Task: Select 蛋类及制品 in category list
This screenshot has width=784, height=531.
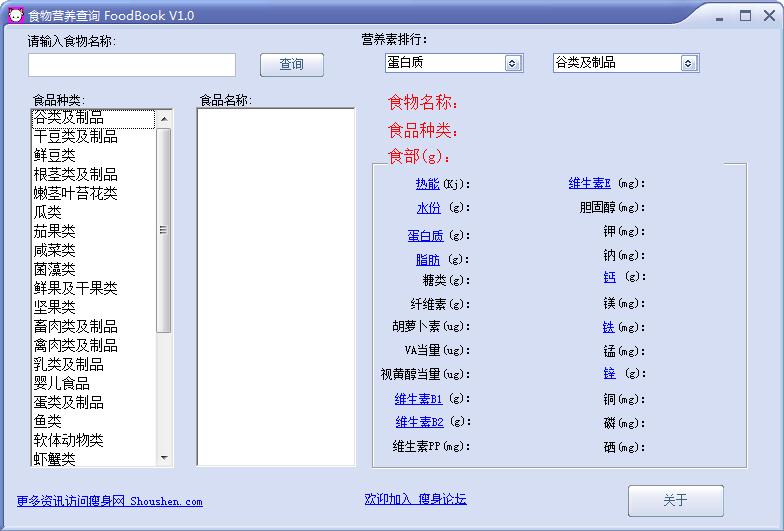Action: pyautogui.click(x=94, y=402)
